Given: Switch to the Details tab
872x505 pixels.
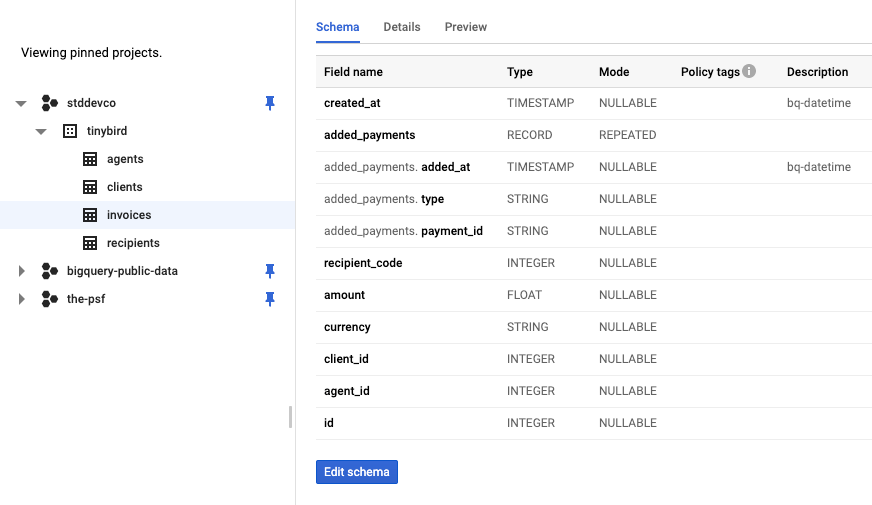Looking at the screenshot, I should point(402,27).
